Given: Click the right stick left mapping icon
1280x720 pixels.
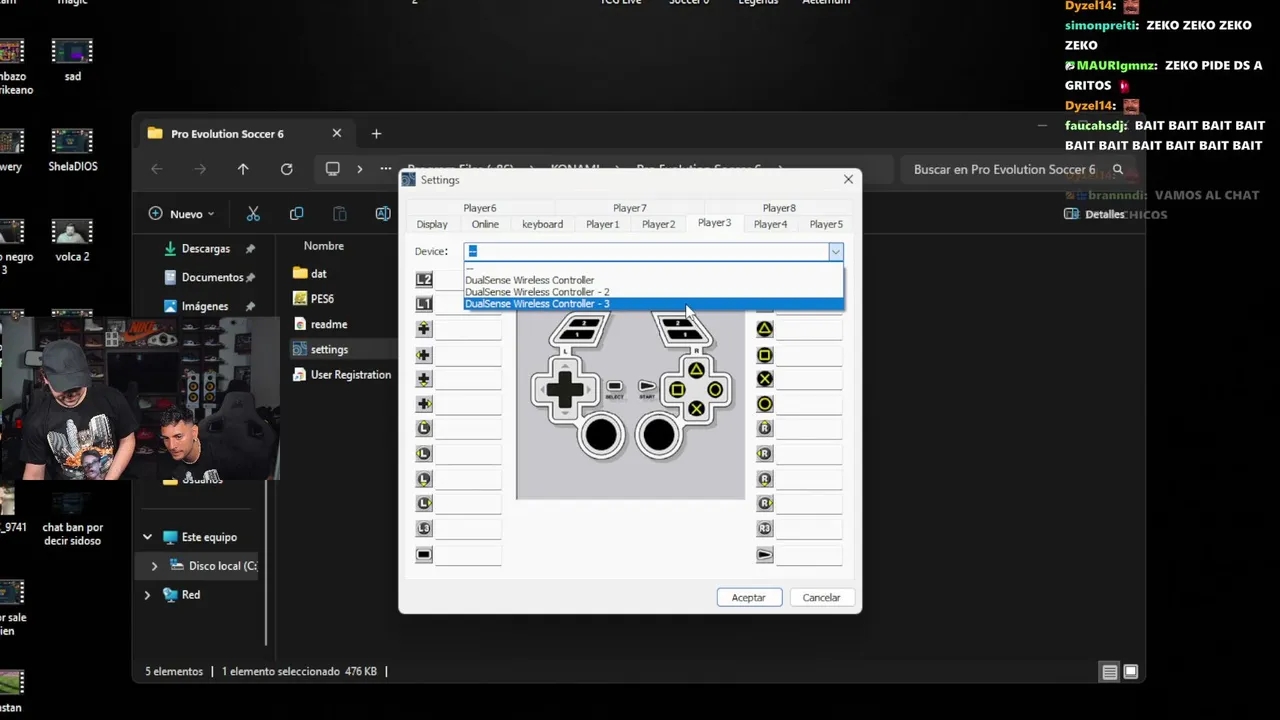Looking at the screenshot, I should (765, 454).
